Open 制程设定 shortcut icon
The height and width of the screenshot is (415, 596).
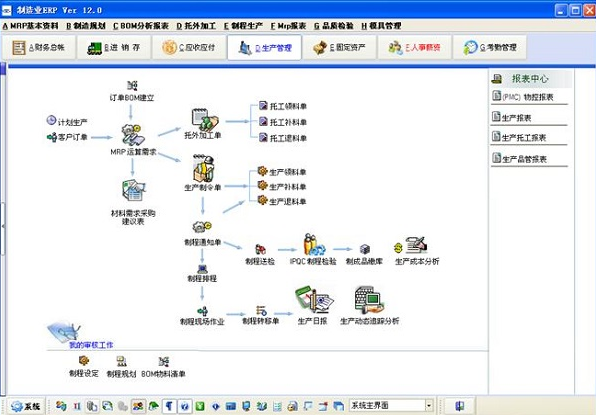pos(84,361)
